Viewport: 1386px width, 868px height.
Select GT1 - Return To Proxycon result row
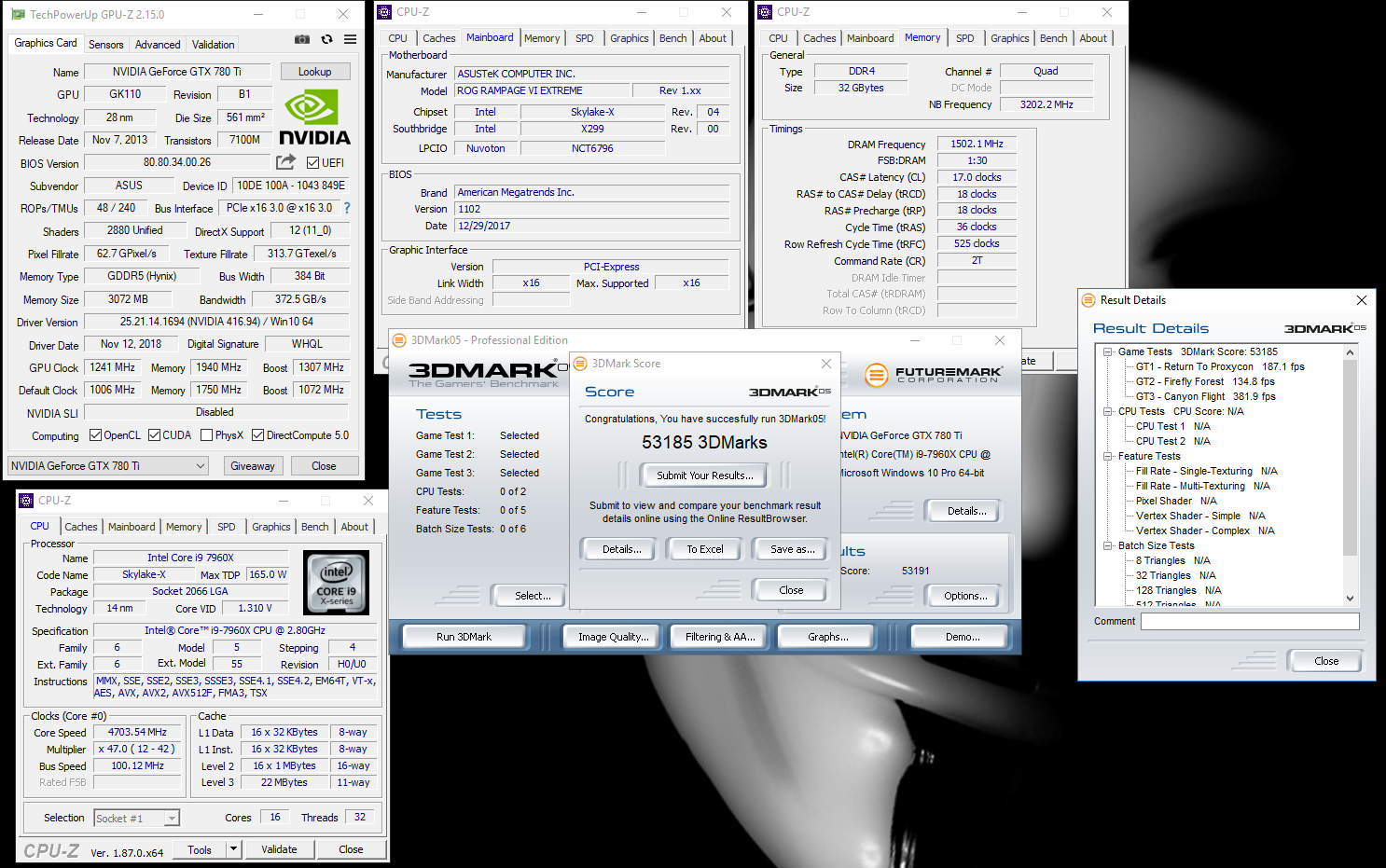[1220, 367]
